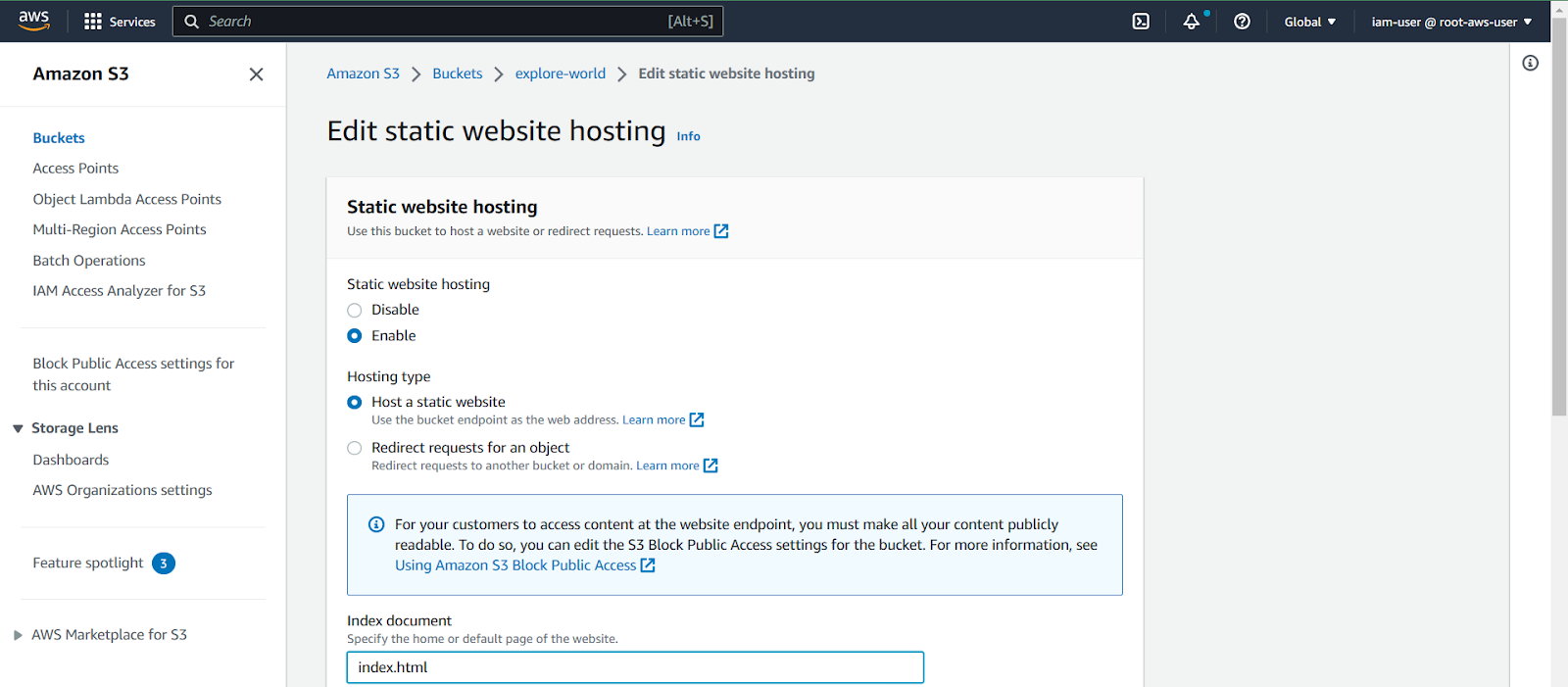Screen dimensions: 1568x687
Task: Click the Feature spotlight badge number 3
Action: coord(164,564)
